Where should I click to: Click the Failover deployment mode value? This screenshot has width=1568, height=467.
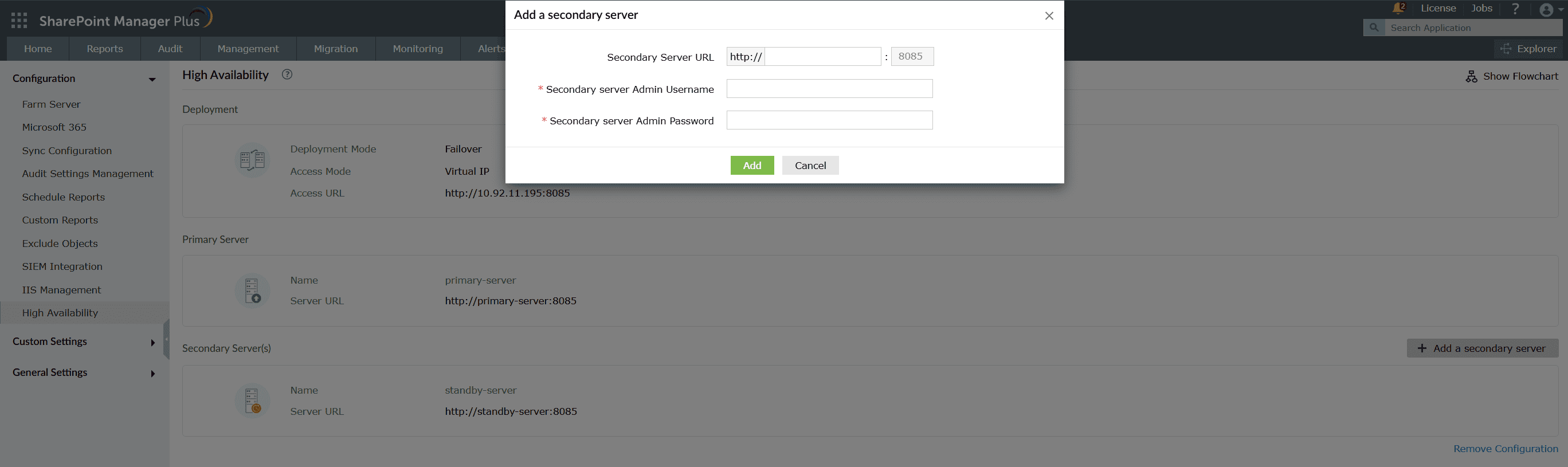click(463, 149)
